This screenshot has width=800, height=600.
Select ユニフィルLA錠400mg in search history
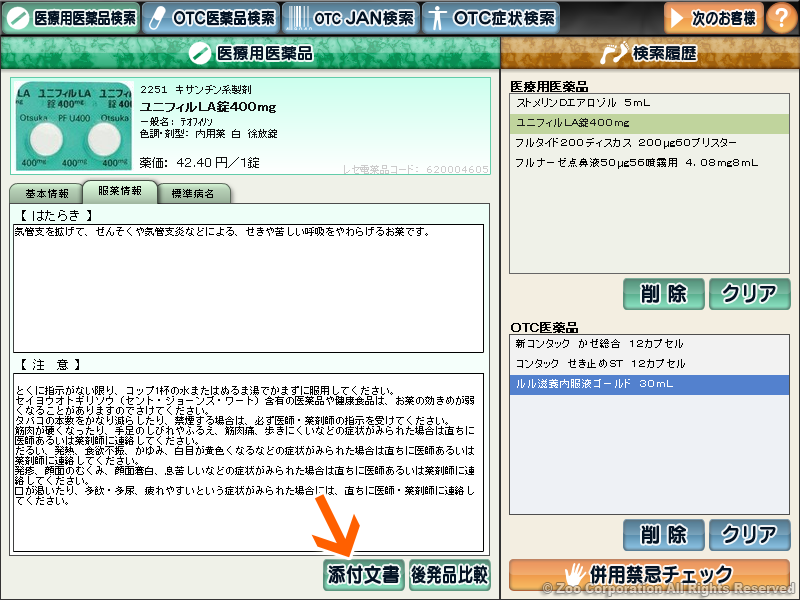point(649,123)
